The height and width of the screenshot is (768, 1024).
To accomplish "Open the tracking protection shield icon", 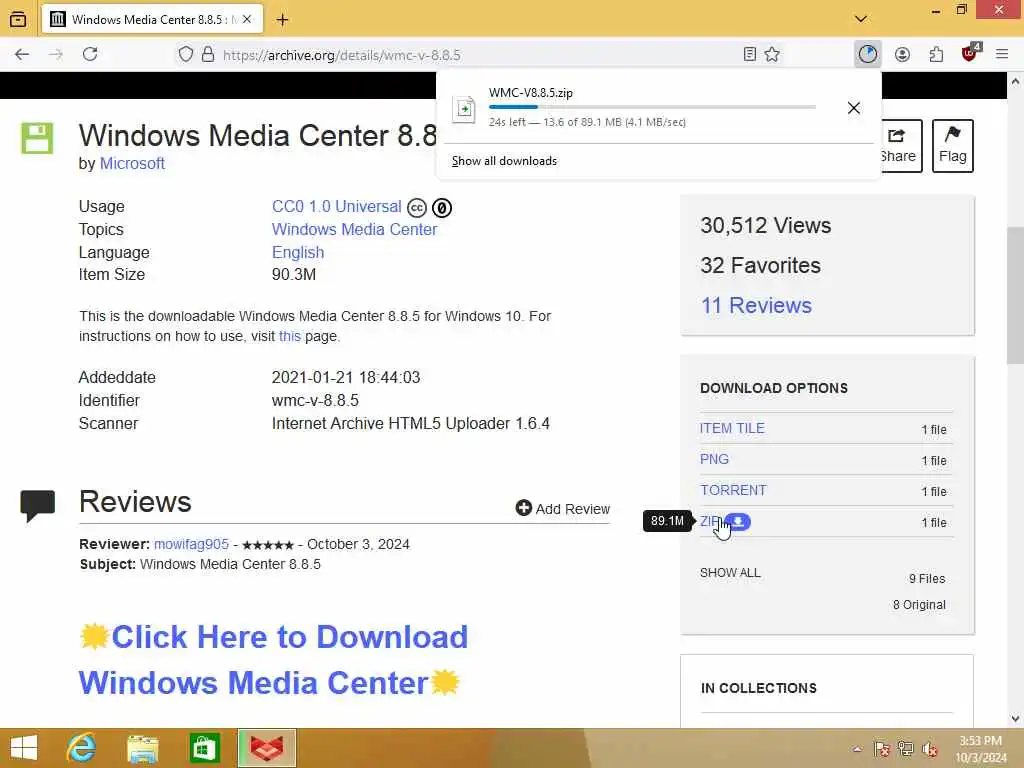I will coord(185,55).
